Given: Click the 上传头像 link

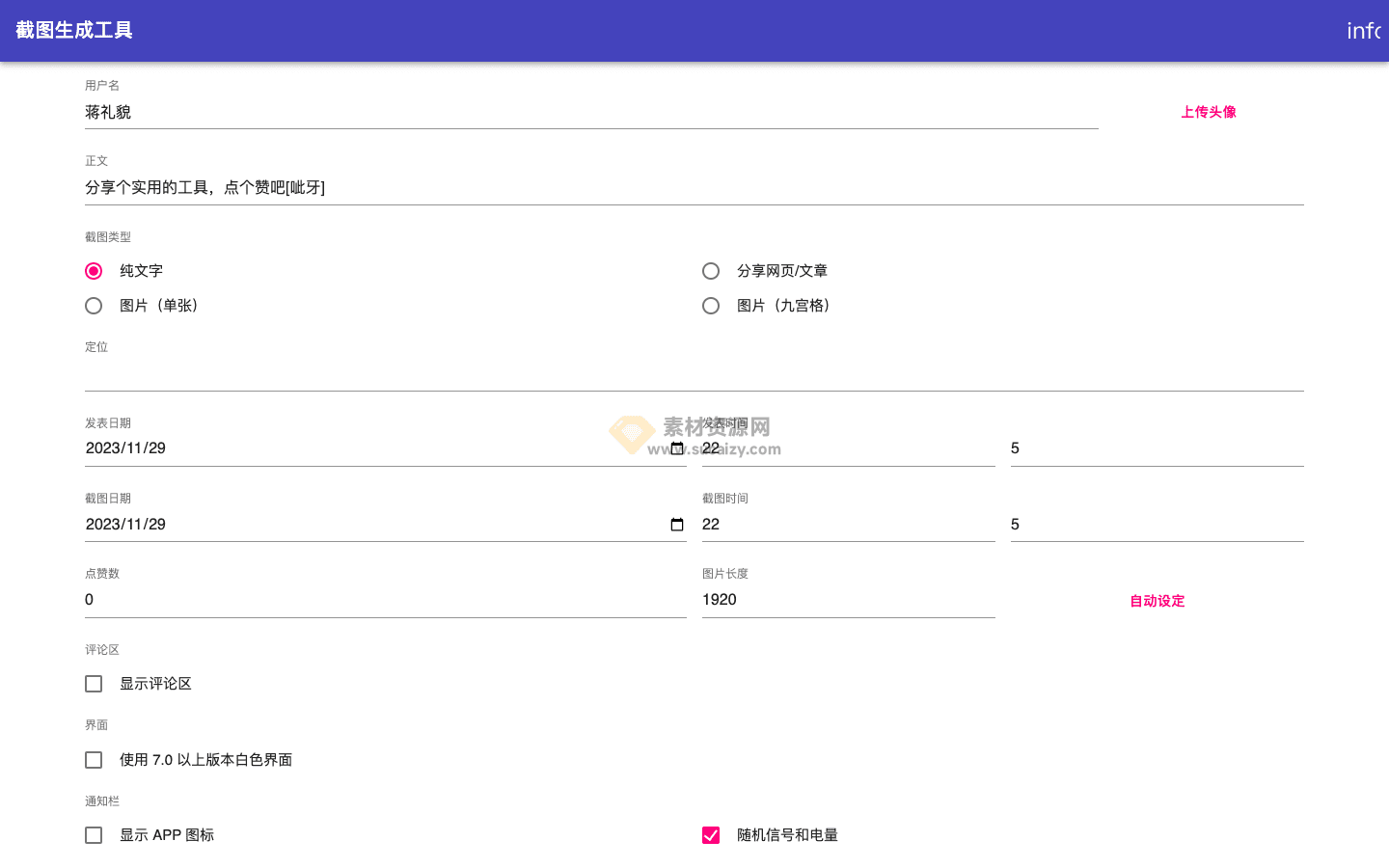Looking at the screenshot, I should [1208, 111].
